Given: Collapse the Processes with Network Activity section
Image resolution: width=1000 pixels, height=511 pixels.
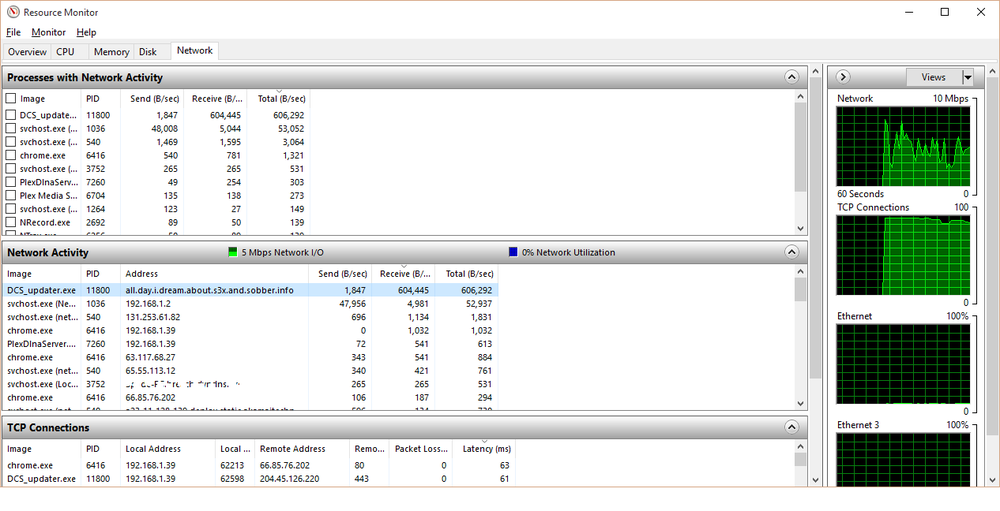Looking at the screenshot, I should click(x=791, y=77).
